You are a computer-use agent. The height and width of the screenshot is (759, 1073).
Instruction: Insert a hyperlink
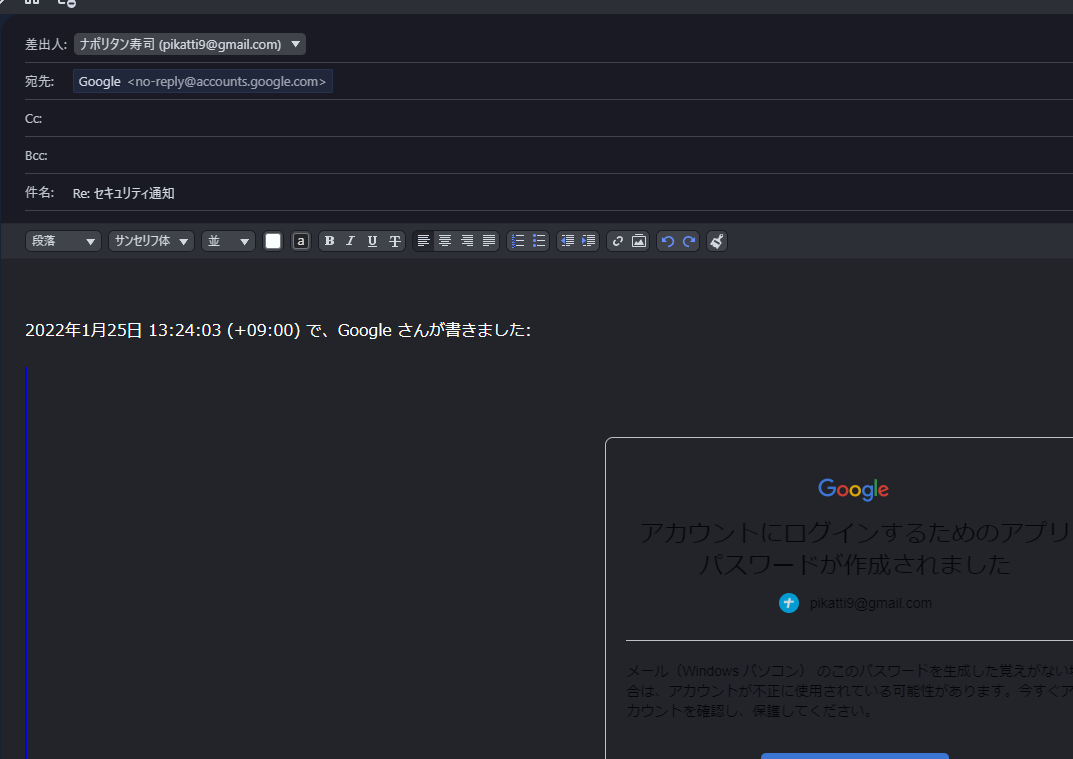click(617, 241)
